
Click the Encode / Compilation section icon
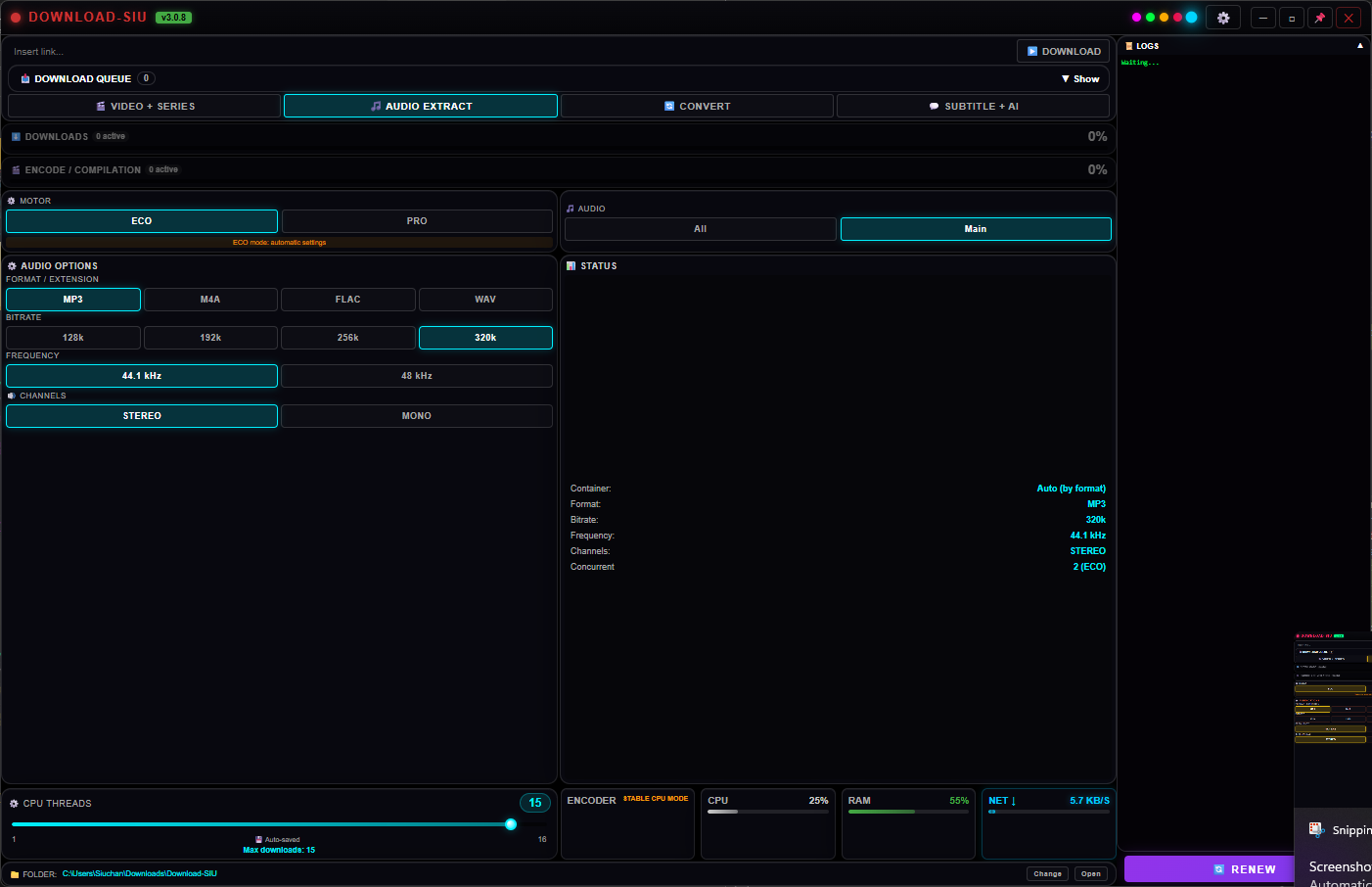(x=16, y=170)
